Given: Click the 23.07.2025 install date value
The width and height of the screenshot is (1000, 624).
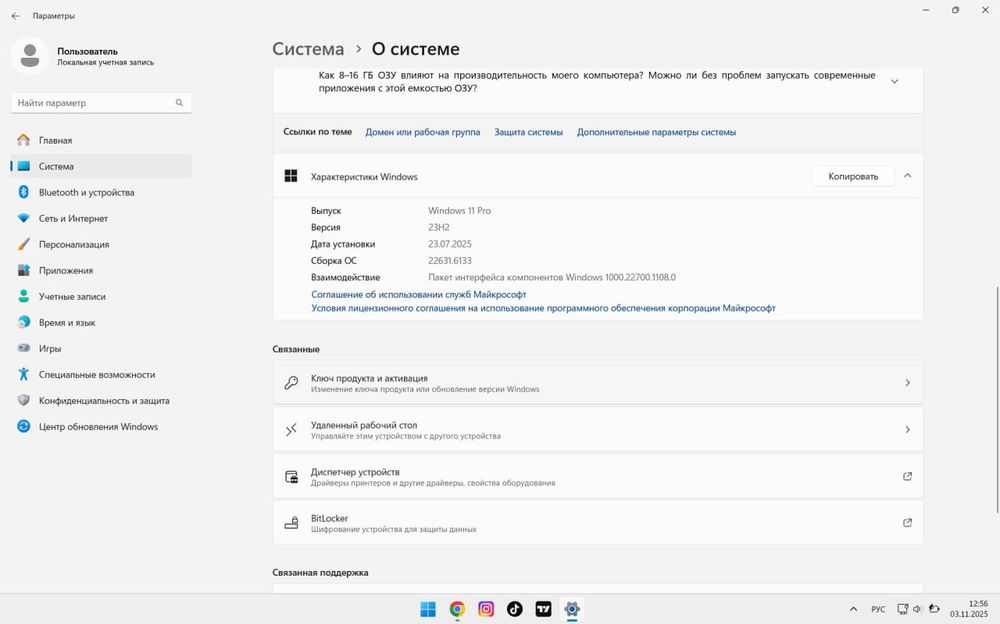Looking at the screenshot, I should [x=450, y=244].
